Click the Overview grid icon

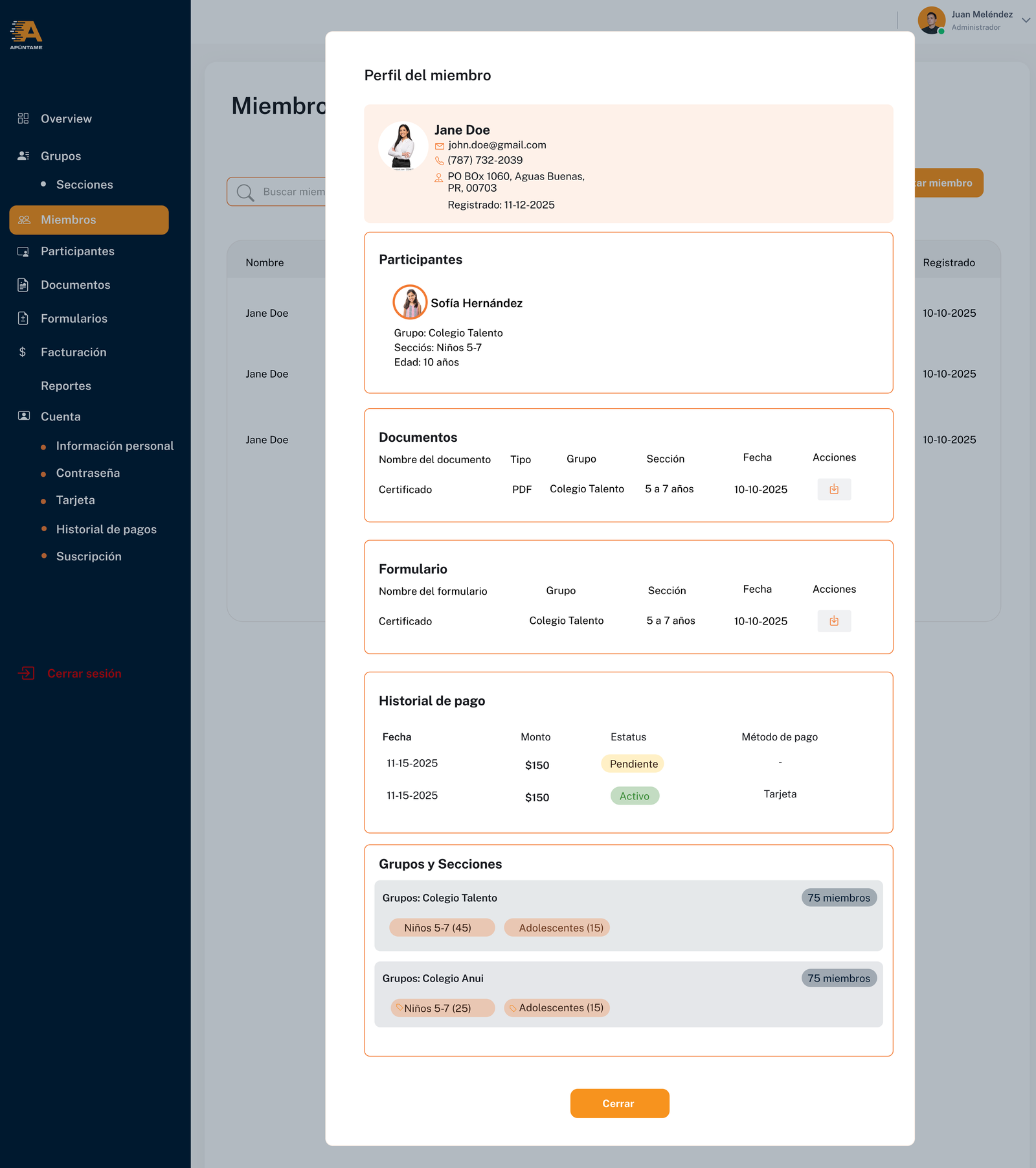(x=23, y=119)
